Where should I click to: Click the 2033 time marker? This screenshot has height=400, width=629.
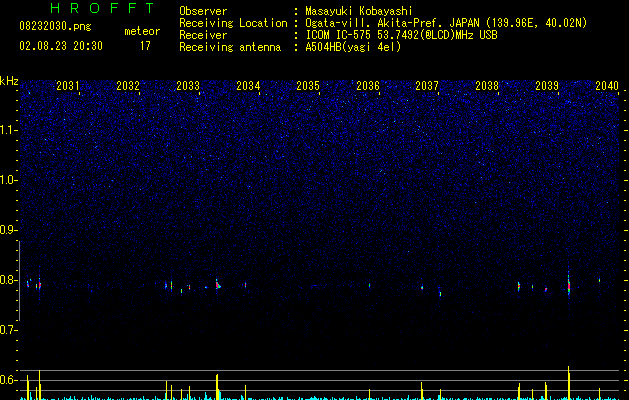pos(188,85)
